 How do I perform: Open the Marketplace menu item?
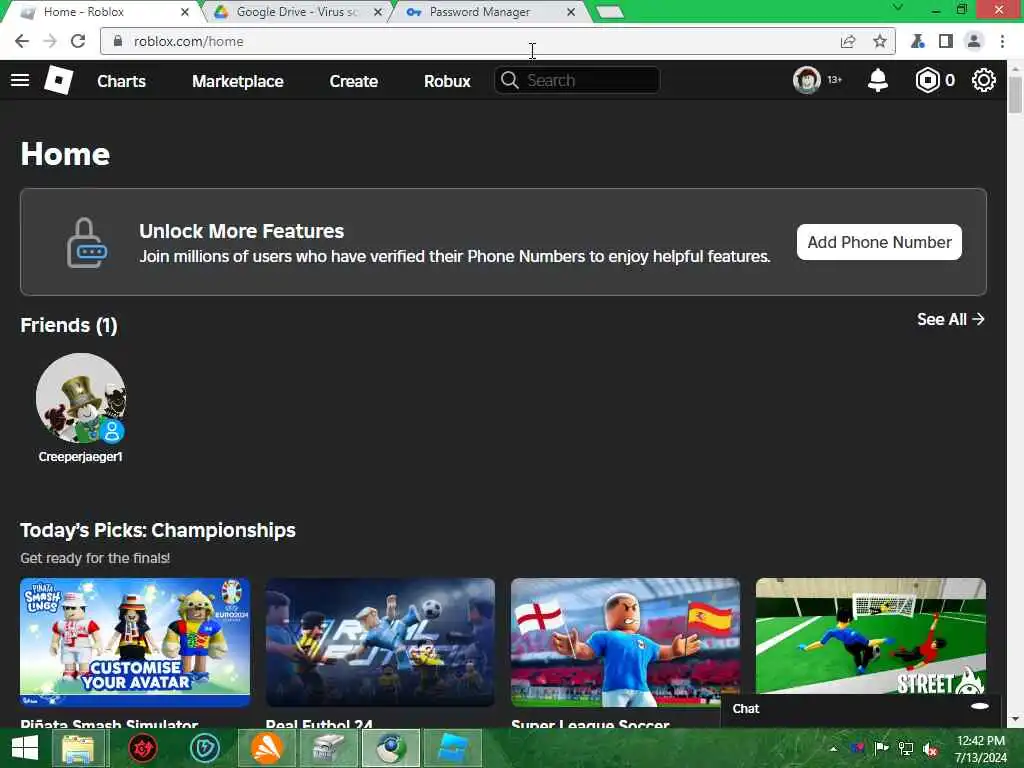tap(238, 81)
